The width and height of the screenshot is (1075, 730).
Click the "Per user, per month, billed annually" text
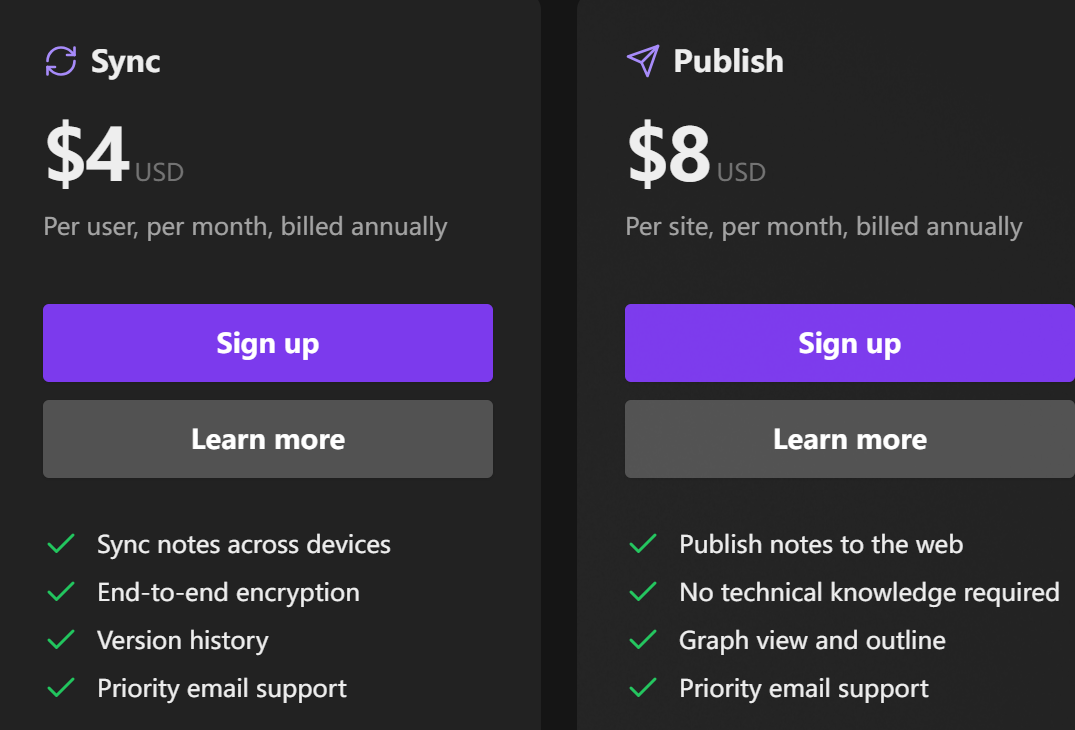click(x=245, y=227)
